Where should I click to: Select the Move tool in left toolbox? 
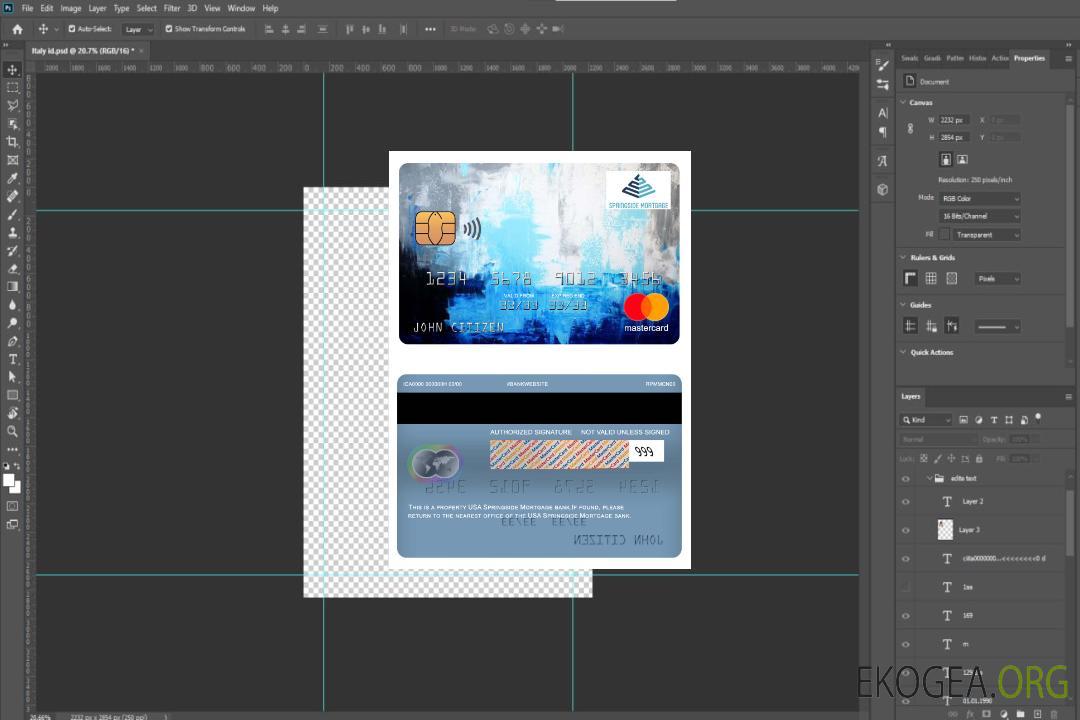click(12, 70)
